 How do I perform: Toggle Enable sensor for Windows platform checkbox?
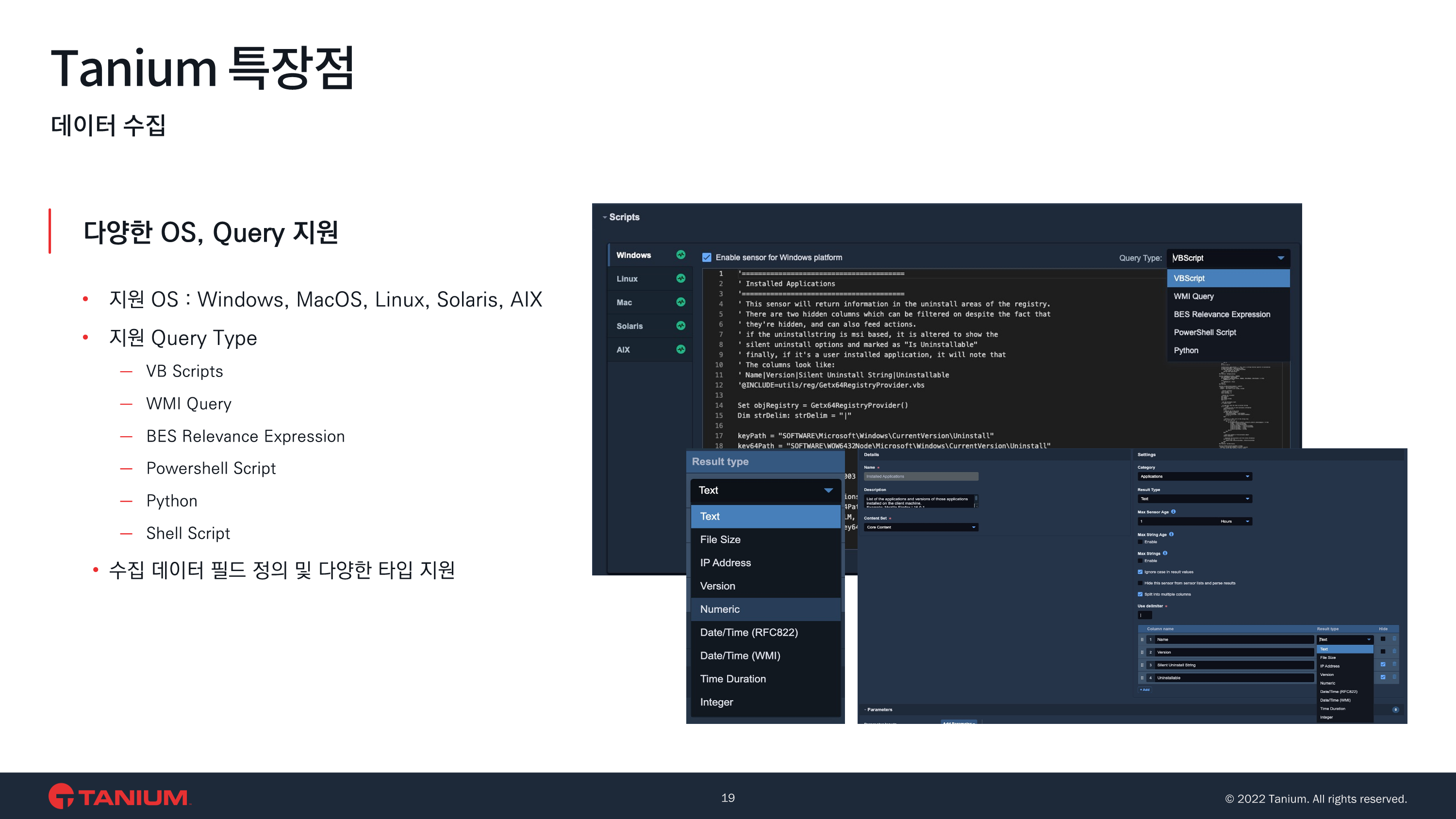coord(707,258)
